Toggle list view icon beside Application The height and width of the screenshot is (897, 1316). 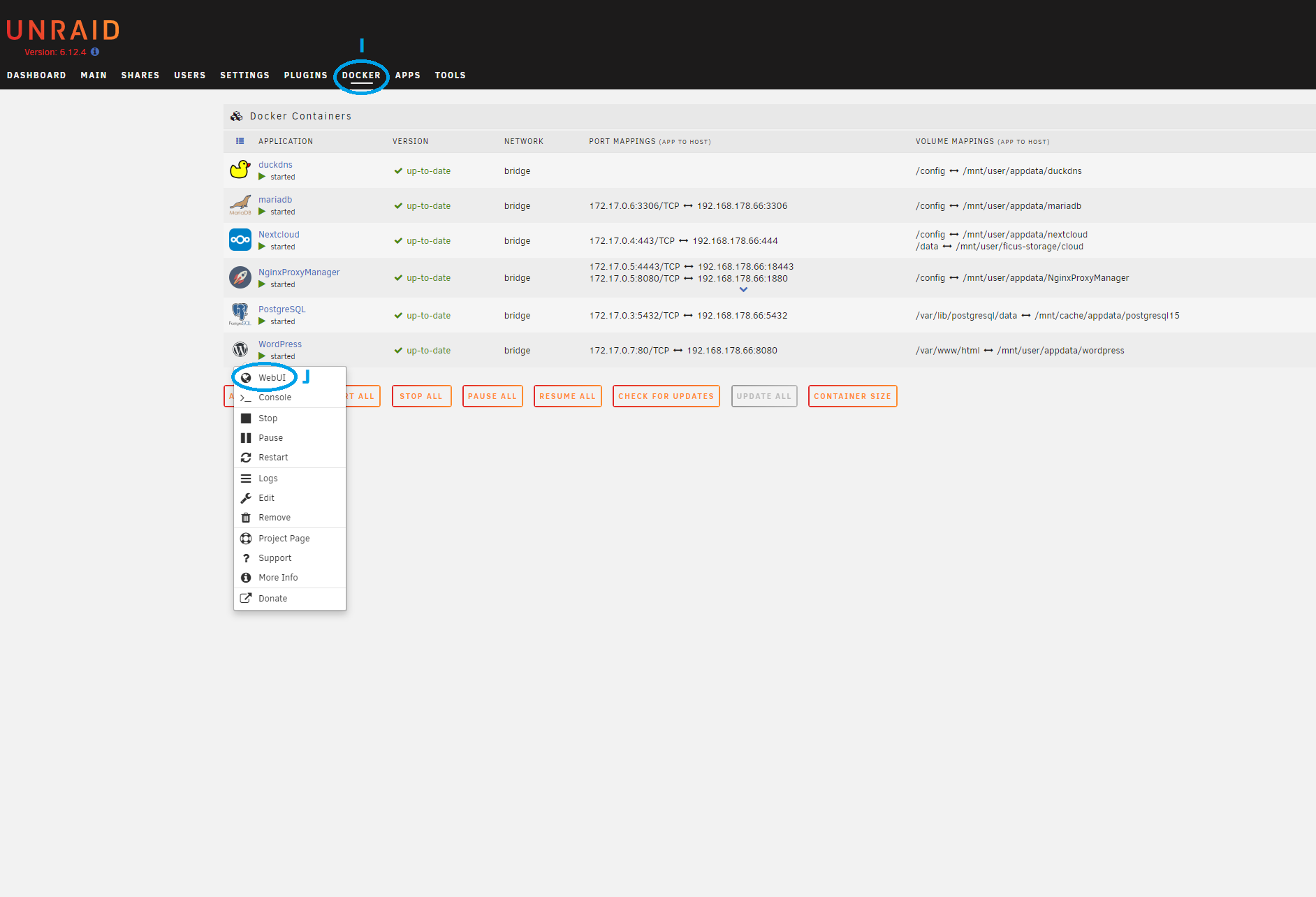(240, 141)
